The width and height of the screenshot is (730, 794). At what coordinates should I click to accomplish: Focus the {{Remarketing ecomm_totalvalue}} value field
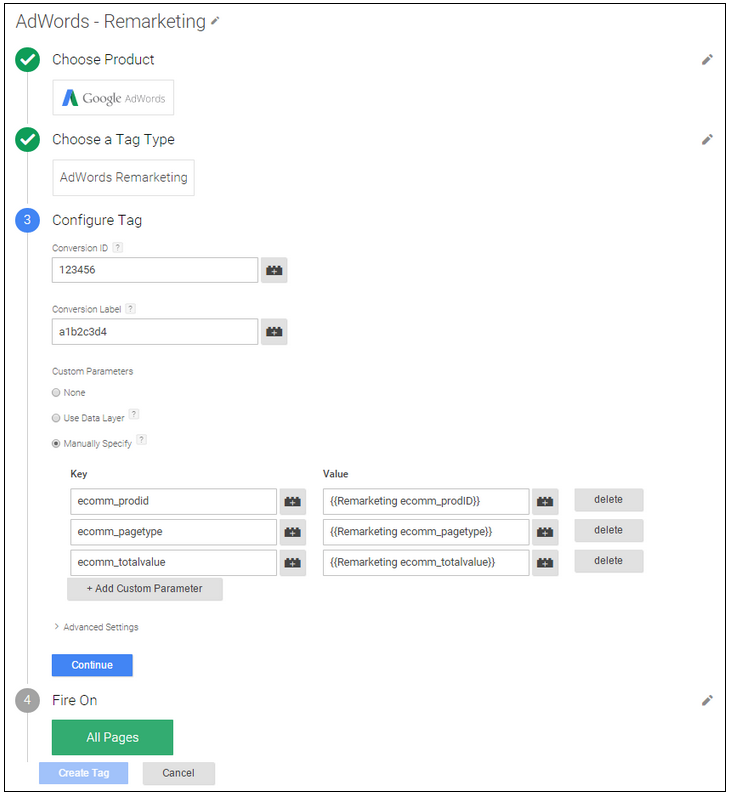click(x=426, y=563)
